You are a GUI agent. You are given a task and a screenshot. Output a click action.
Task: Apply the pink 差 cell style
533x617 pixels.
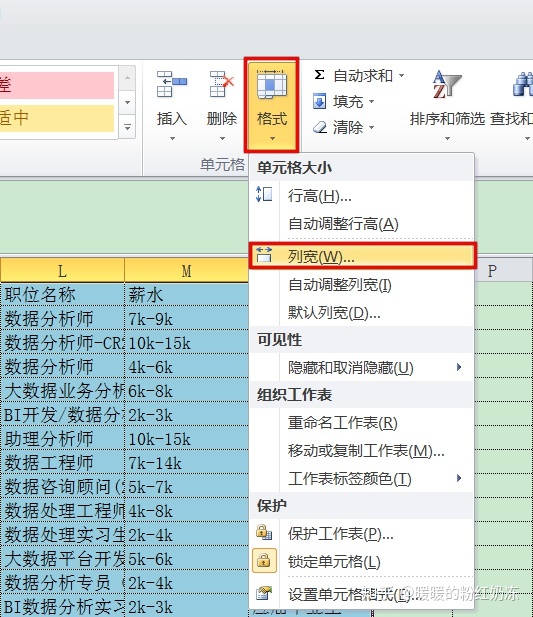coord(57,85)
